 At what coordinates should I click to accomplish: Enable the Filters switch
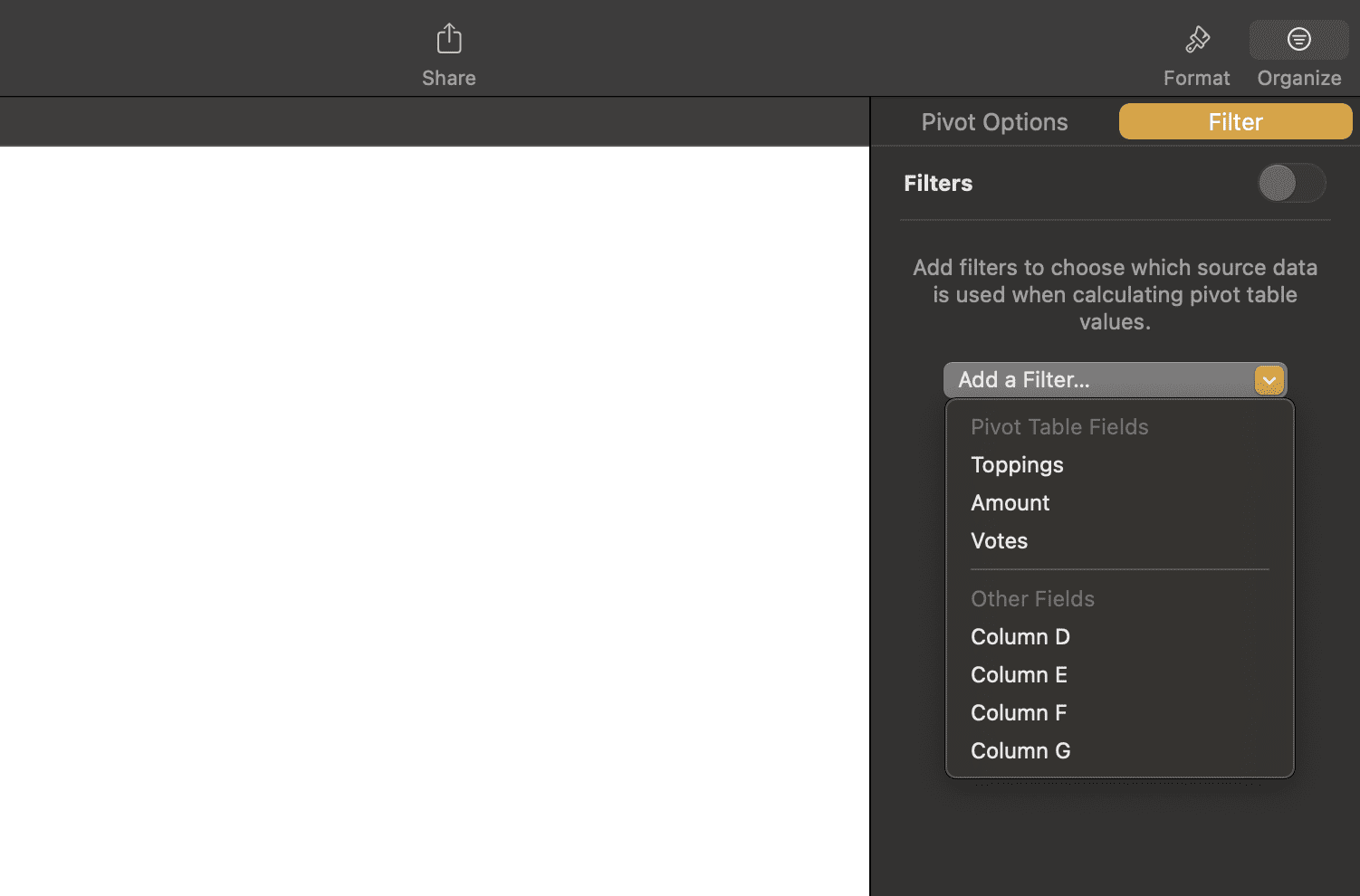point(1292,183)
